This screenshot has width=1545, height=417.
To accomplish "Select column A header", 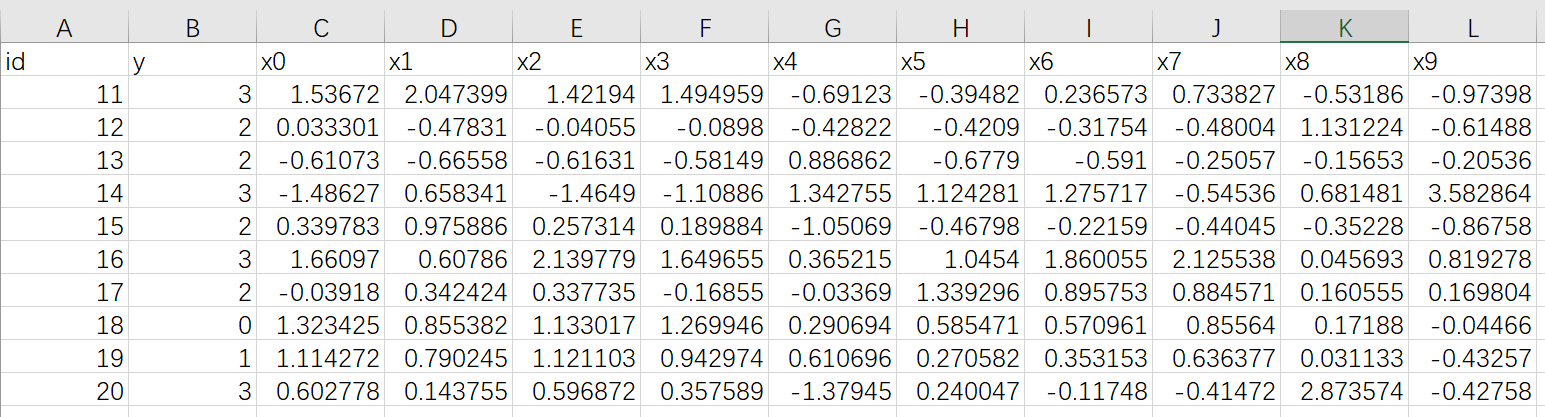I will tap(65, 30).
